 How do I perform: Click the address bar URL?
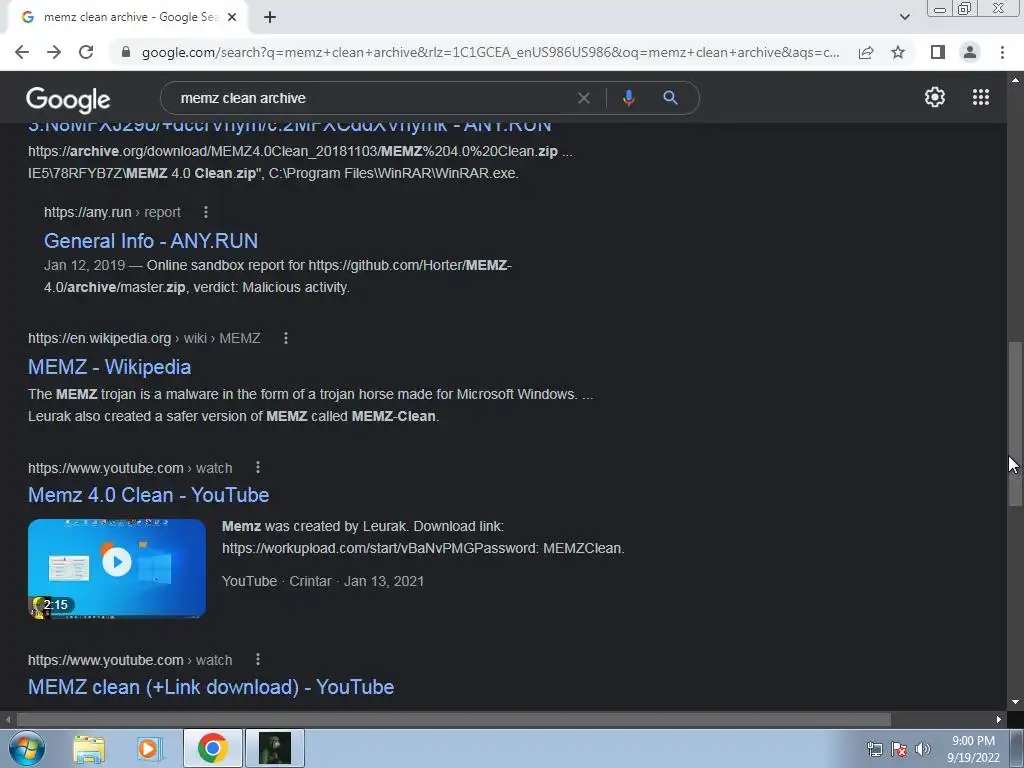click(490, 52)
